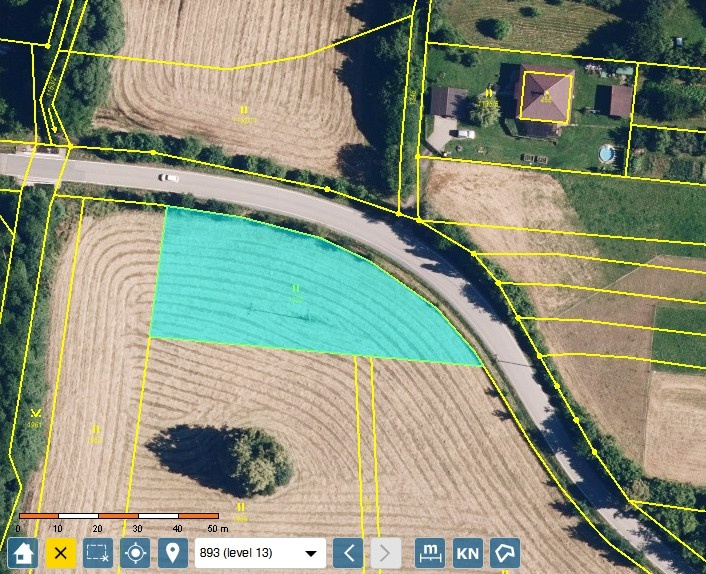
Task: Activate the rectangle selection tool
Action: point(98,552)
